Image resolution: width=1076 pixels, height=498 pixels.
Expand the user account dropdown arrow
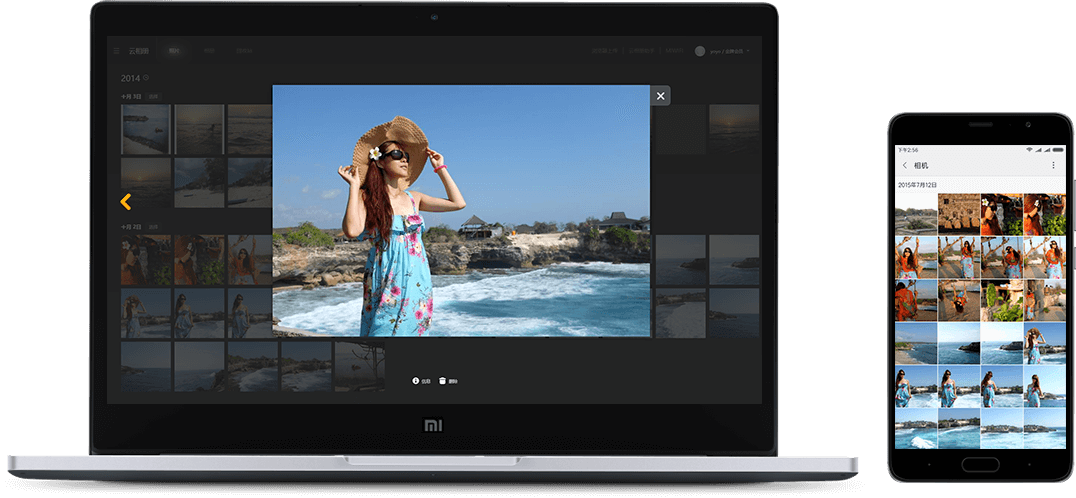(748, 51)
